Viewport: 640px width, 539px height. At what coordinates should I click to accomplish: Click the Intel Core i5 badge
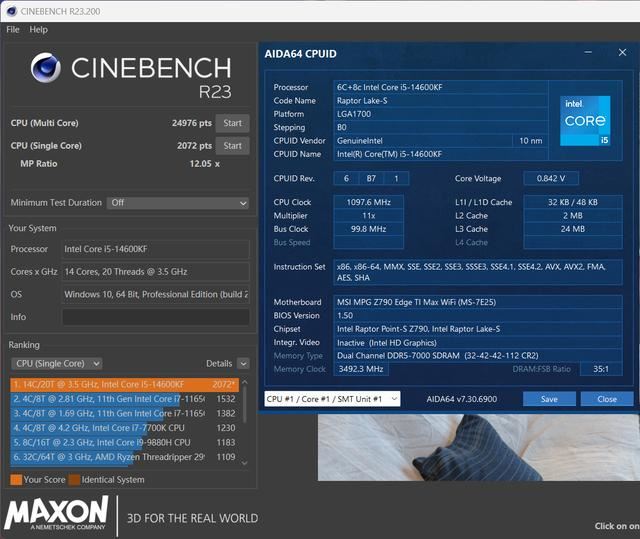pyautogui.click(x=585, y=120)
